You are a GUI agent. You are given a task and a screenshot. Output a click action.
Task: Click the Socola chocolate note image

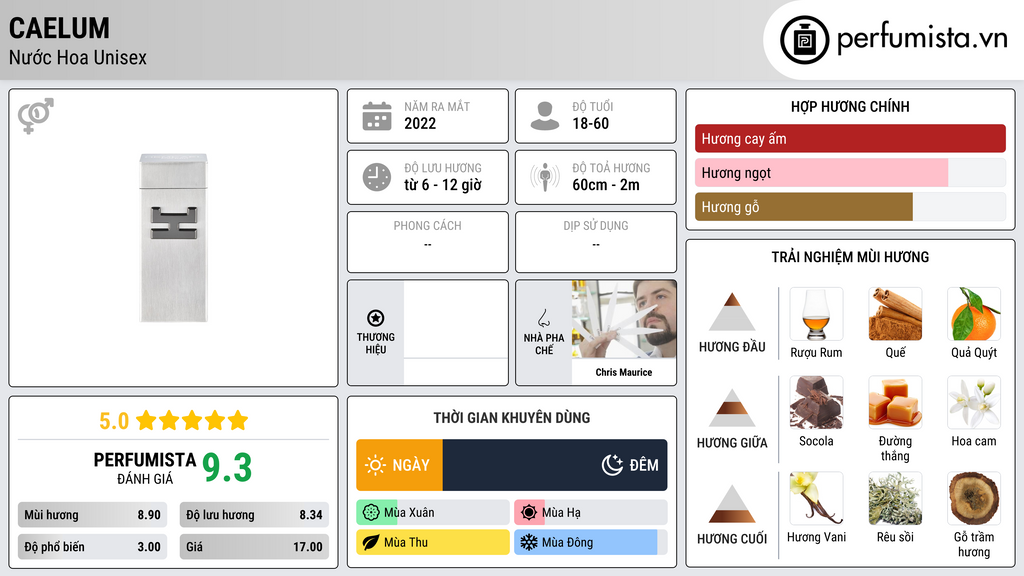click(x=816, y=402)
